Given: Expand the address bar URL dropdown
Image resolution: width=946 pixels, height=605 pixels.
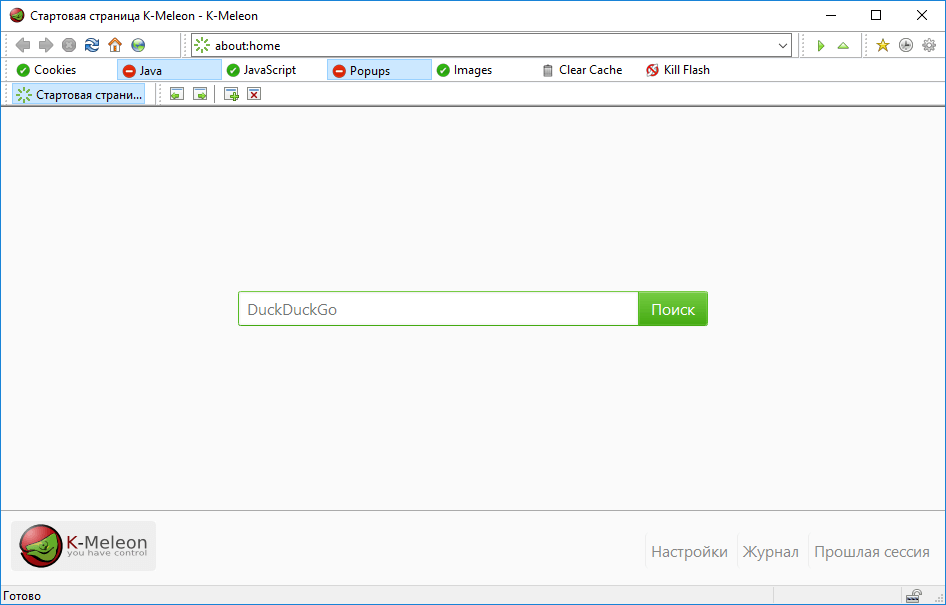Looking at the screenshot, I should point(783,46).
